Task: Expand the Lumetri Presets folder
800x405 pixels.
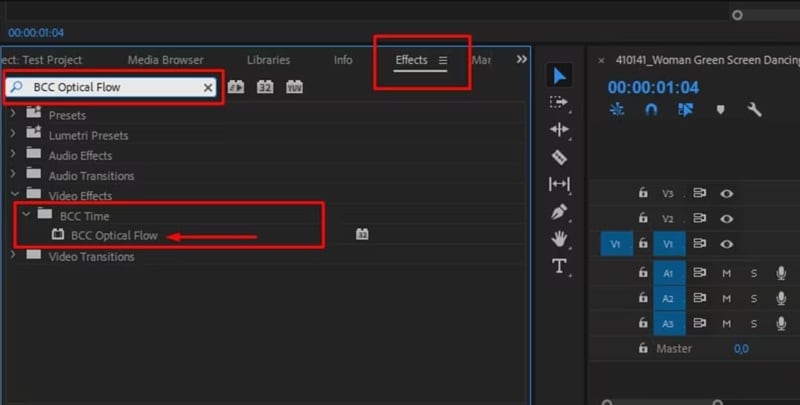Action: click(13, 133)
